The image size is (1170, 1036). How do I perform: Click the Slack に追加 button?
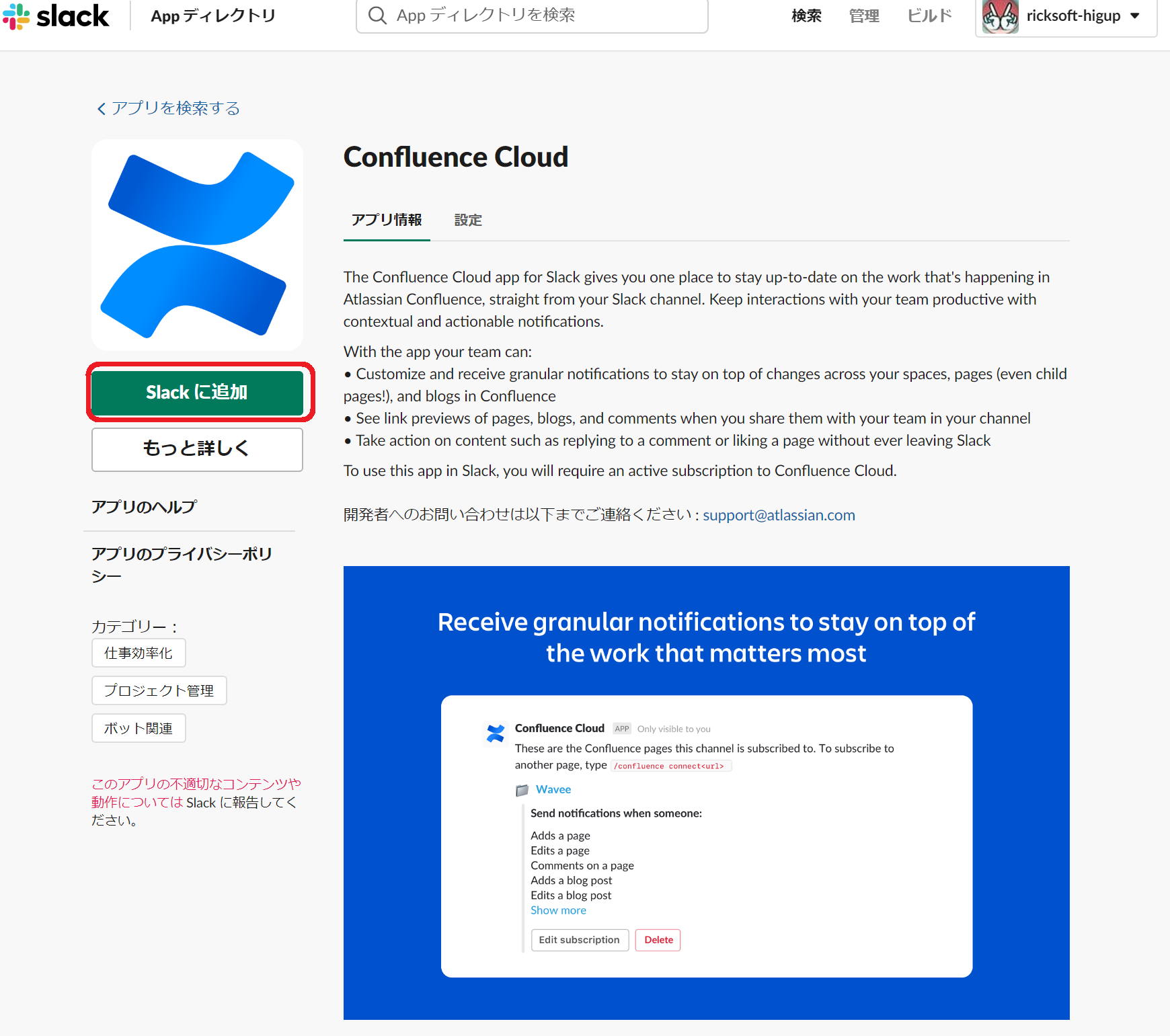(197, 393)
